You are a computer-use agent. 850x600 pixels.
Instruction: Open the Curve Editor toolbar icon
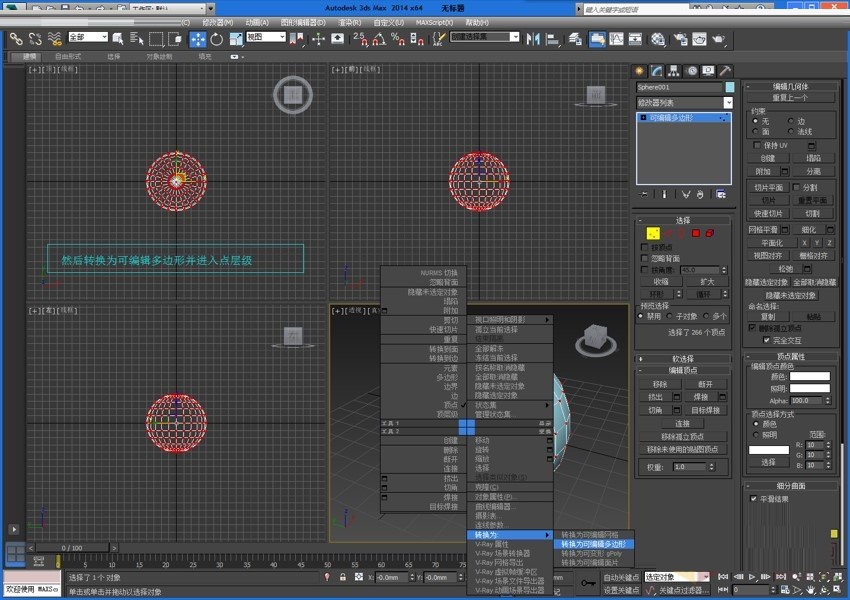pos(616,39)
